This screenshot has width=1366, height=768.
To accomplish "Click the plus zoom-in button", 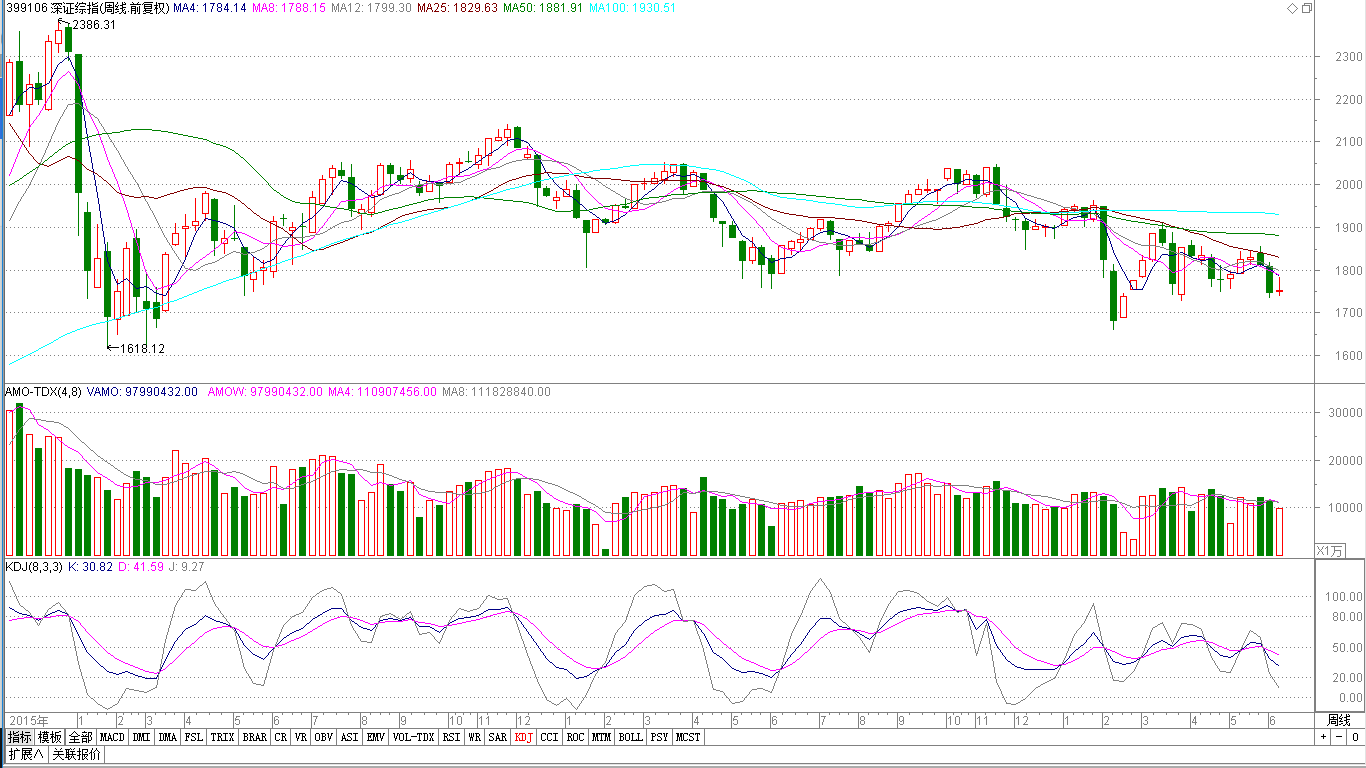I will [x=1323, y=737].
